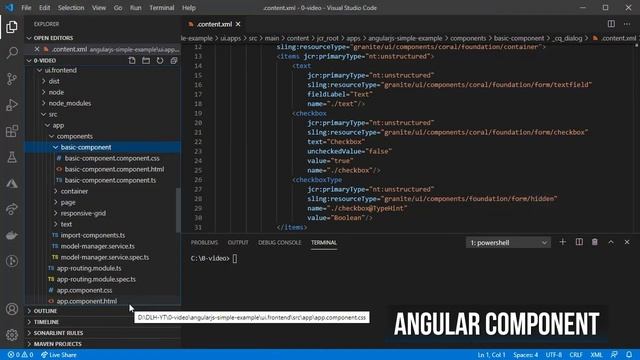640x360 pixels.
Task: Split the terminal pane
Action: coord(579,242)
